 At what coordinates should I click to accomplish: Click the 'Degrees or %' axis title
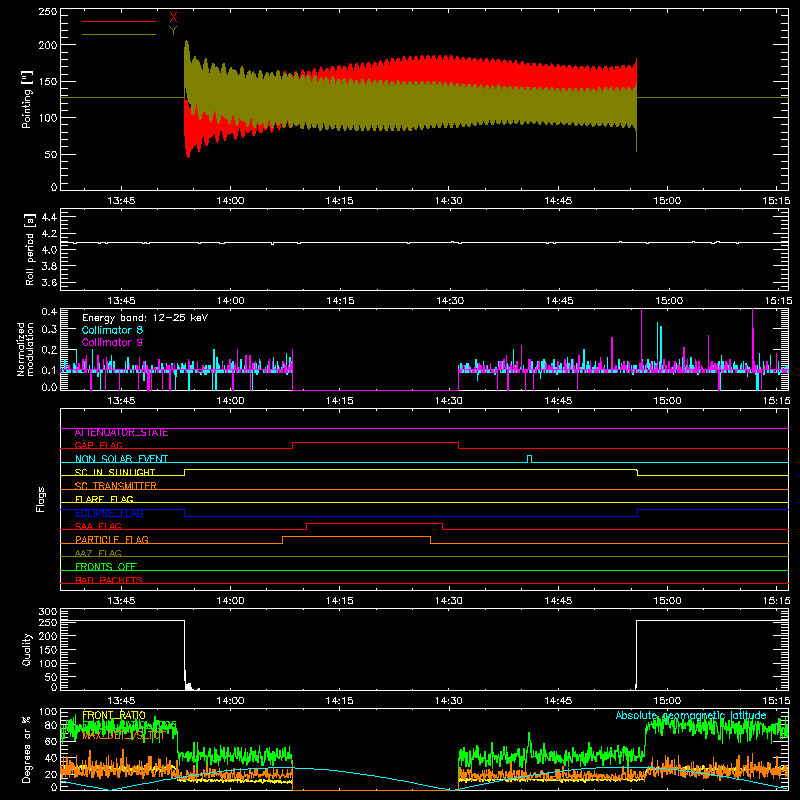27,749
